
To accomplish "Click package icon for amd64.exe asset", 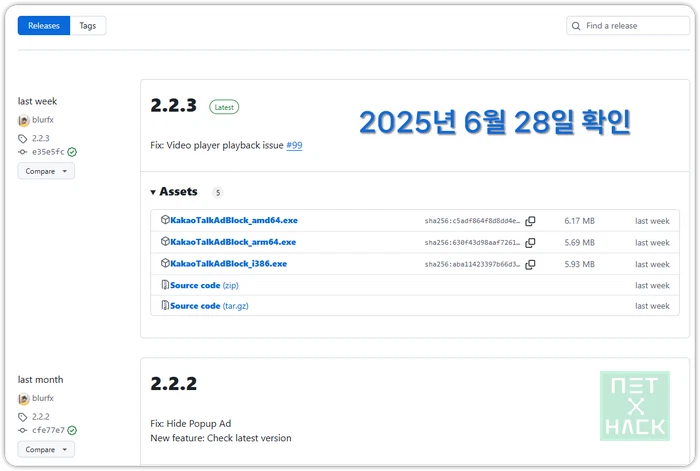I will pyautogui.click(x=165, y=220).
